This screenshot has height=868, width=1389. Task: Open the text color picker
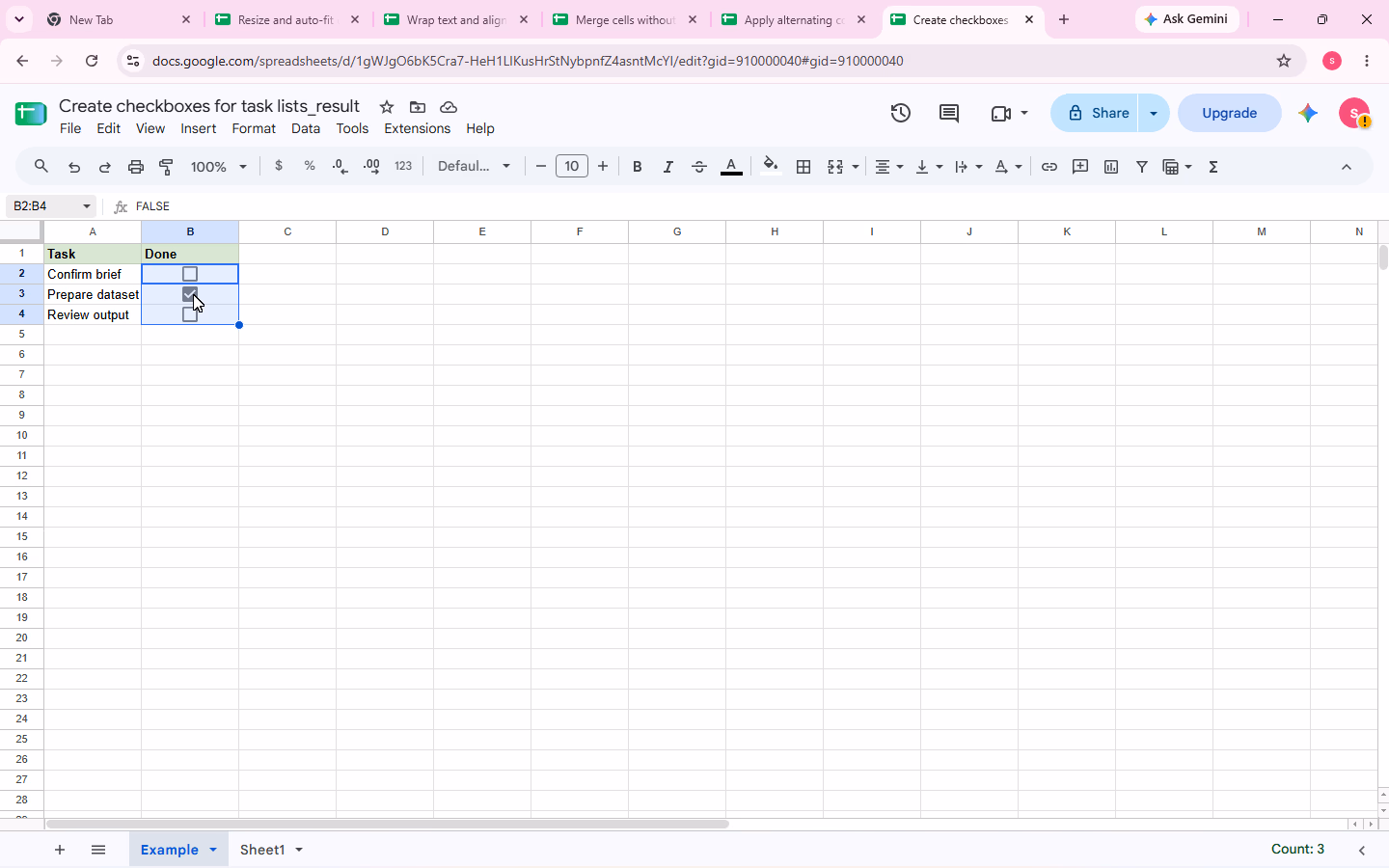click(x=731, y=167)
